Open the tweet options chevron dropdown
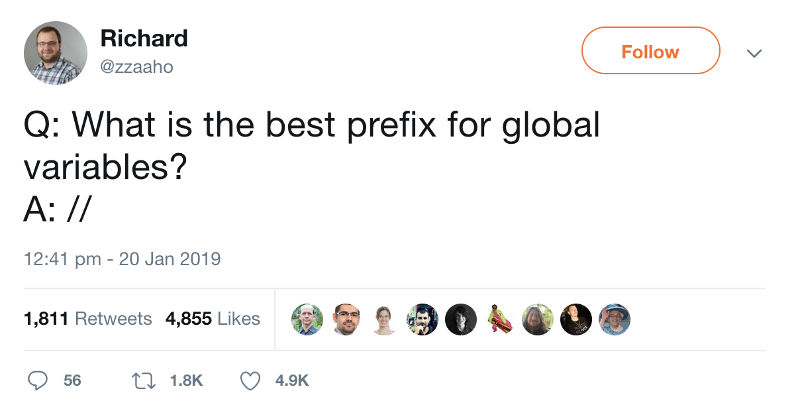This screenshot has height=407, width=800. [x=755, y=52]
